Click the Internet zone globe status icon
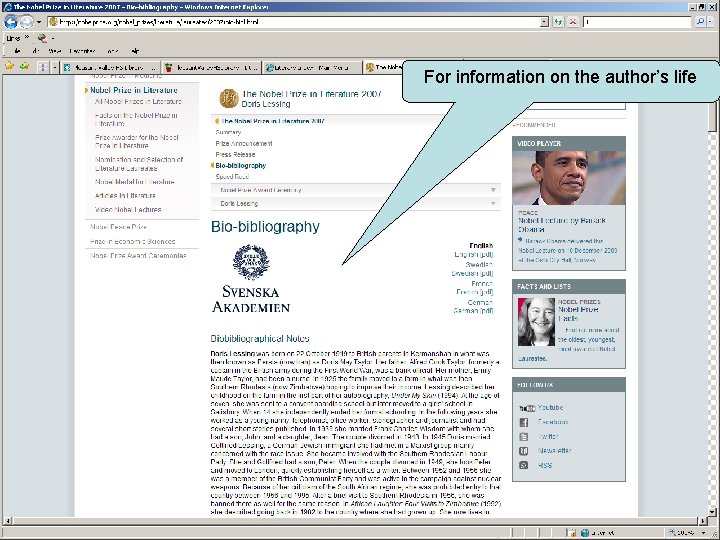720x540 pixels. pos(585,533)
